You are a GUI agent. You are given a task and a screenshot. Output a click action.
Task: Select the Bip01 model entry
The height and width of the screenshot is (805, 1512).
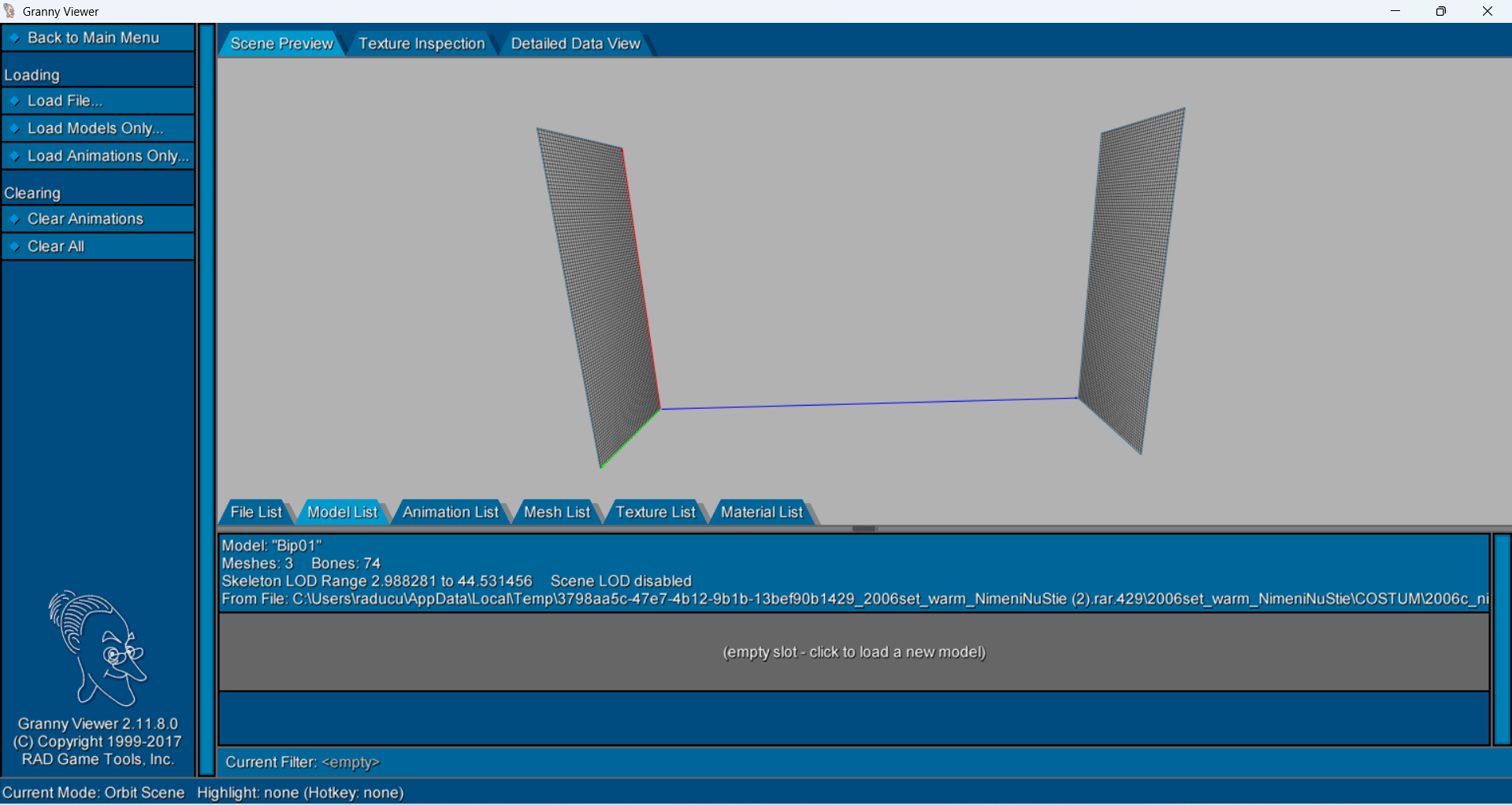click(853, 573)
